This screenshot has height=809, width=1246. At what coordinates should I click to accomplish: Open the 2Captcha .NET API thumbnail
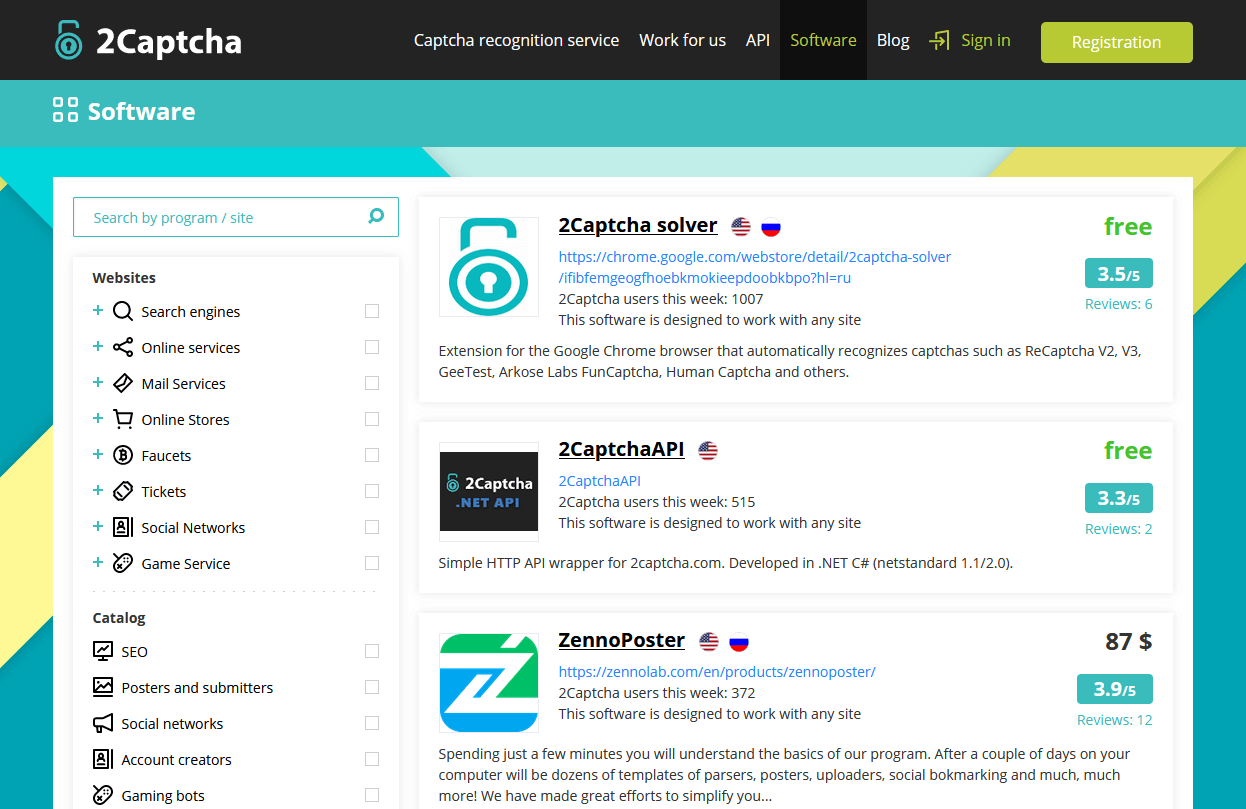click(489, 491)
